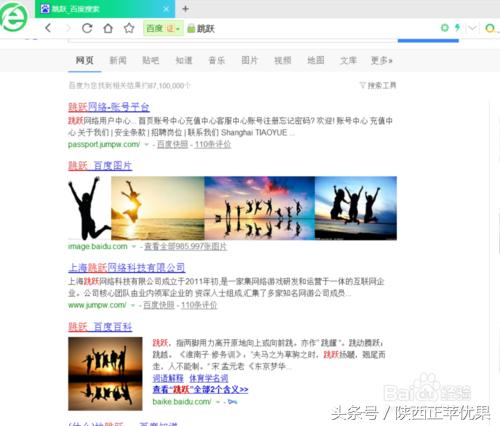Click the 360 browser logo icon
Image resolution: width=500 pixels, height=426 pixels.
coord(14,17)
